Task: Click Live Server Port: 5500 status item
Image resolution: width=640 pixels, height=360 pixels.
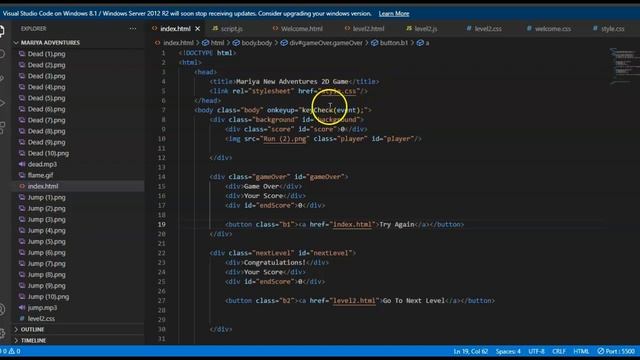Action: click(x=616, y=351)
